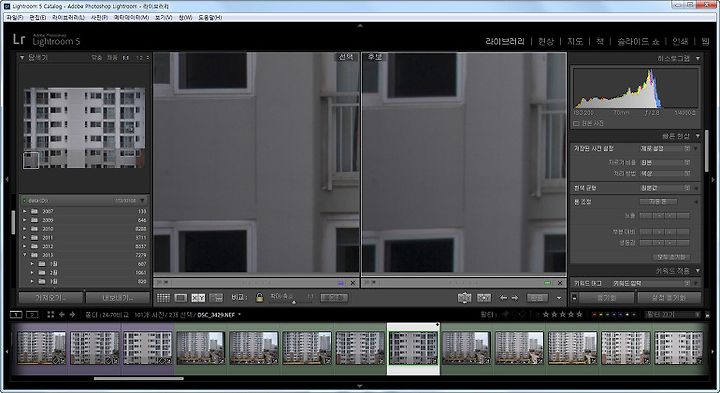The height and width of the screenshot is (393, 720).
Task: Click the Reset All button
Action: click(671, 257)
